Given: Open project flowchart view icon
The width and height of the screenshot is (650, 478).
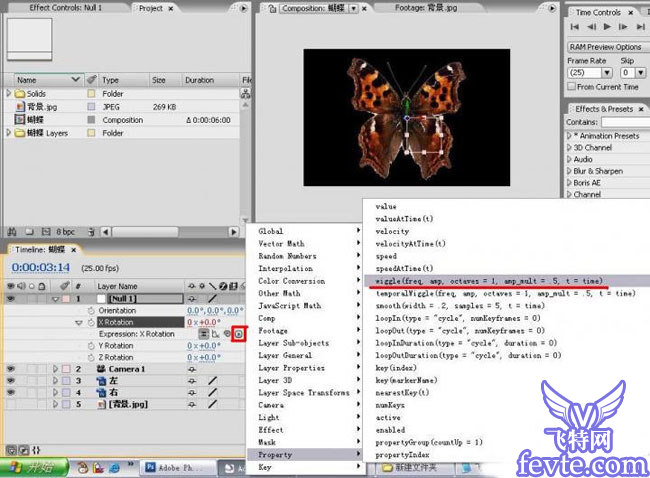Looking at the screenshot, I should click(x=245, y=94).
